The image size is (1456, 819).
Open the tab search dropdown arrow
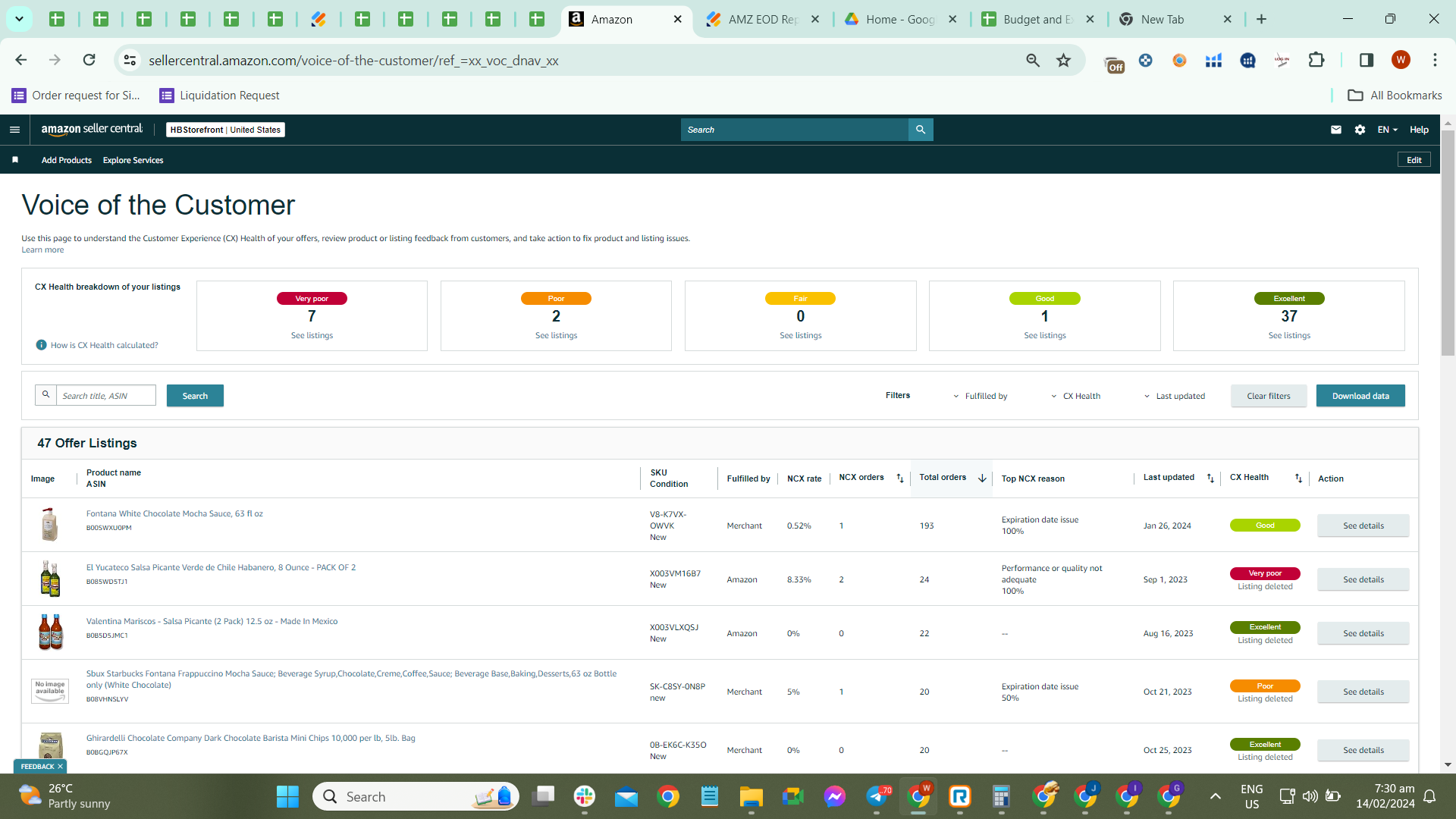tap(19, 19)
